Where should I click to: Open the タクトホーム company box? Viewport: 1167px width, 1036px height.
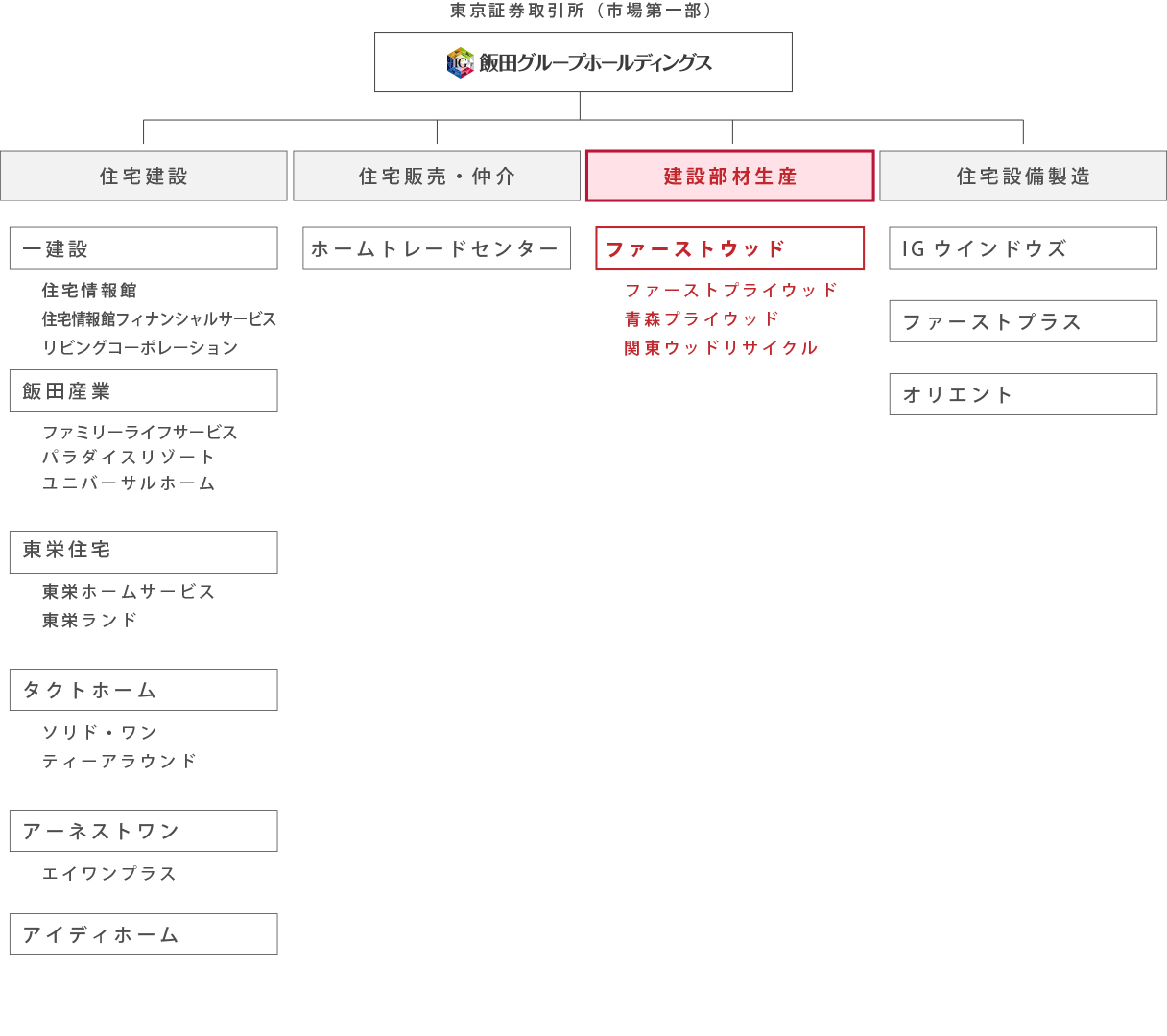[x=144, y=690]
